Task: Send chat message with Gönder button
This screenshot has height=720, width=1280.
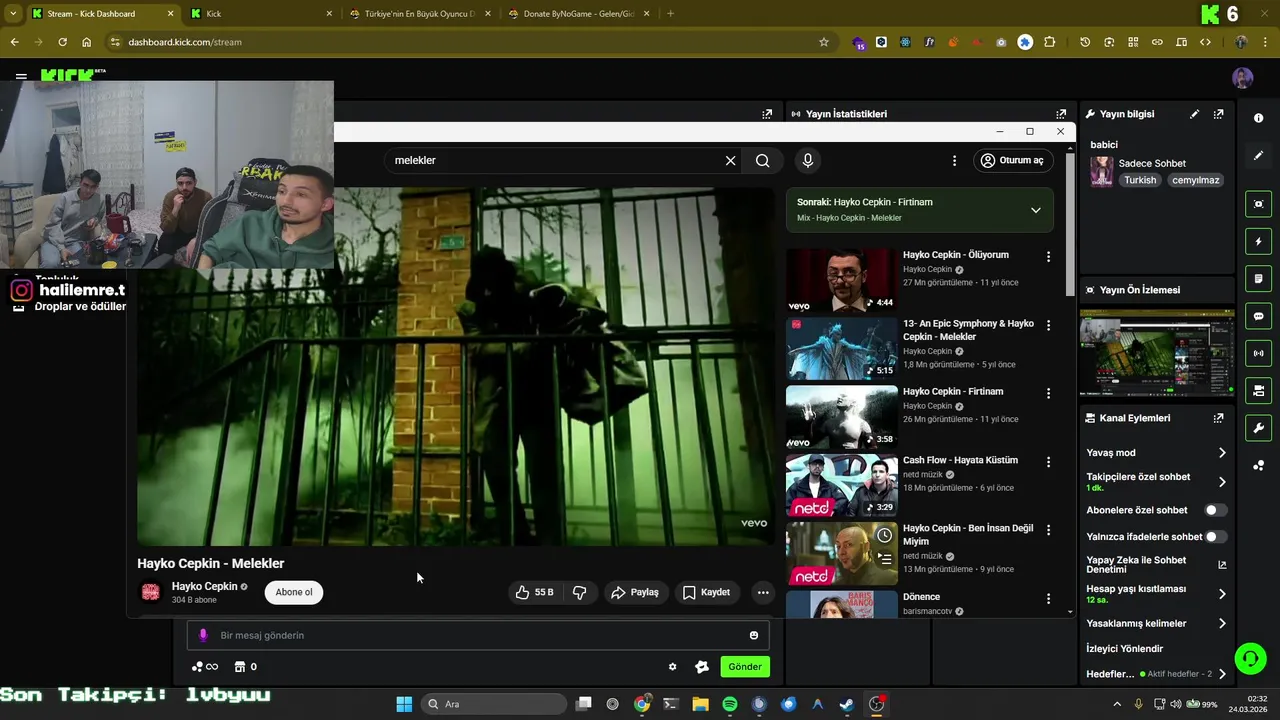Action: click(x=744, y=667)
